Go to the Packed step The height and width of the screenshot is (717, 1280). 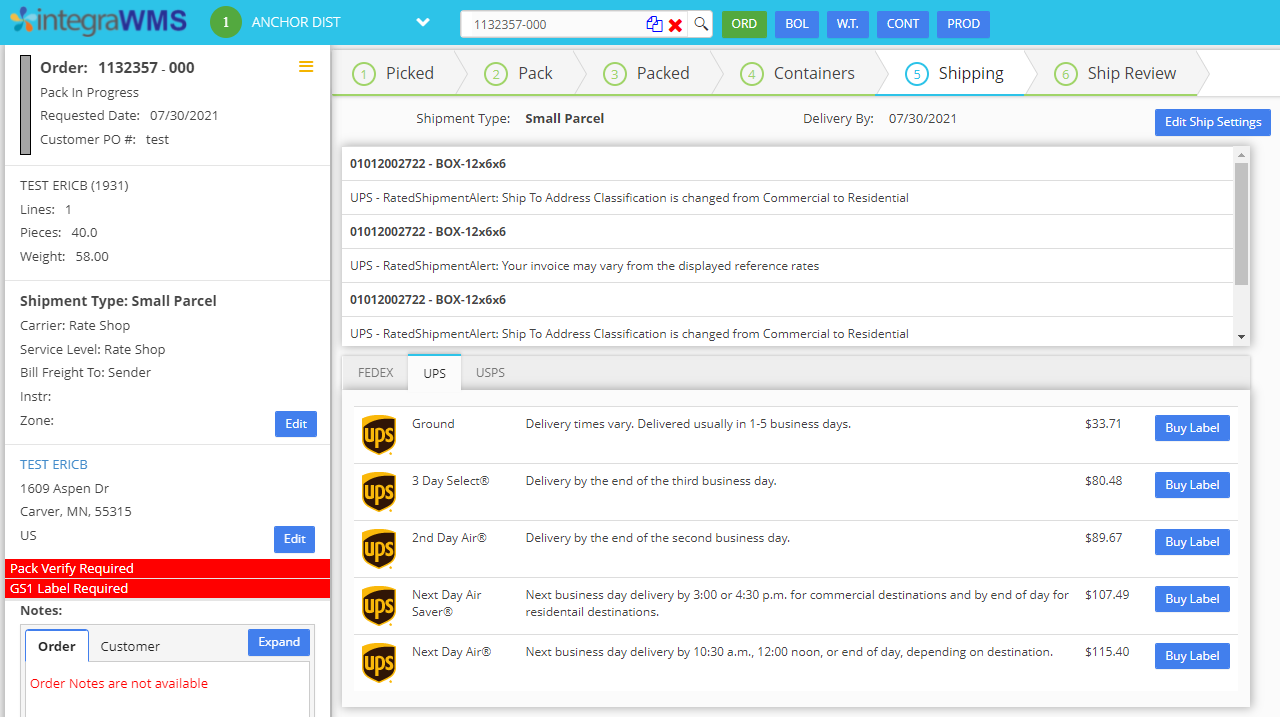(648, 73)
